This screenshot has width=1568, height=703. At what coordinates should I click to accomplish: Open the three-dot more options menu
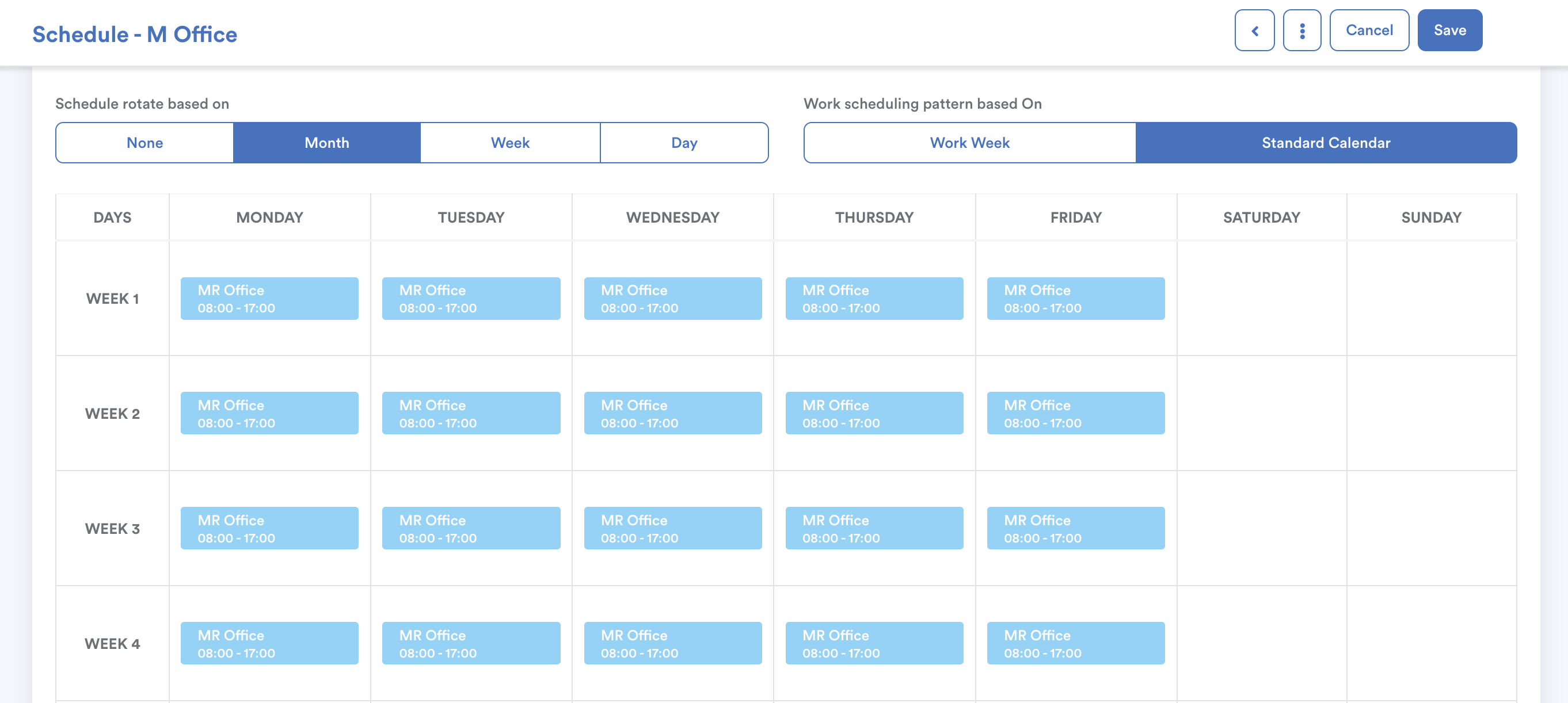point(1301,30)
